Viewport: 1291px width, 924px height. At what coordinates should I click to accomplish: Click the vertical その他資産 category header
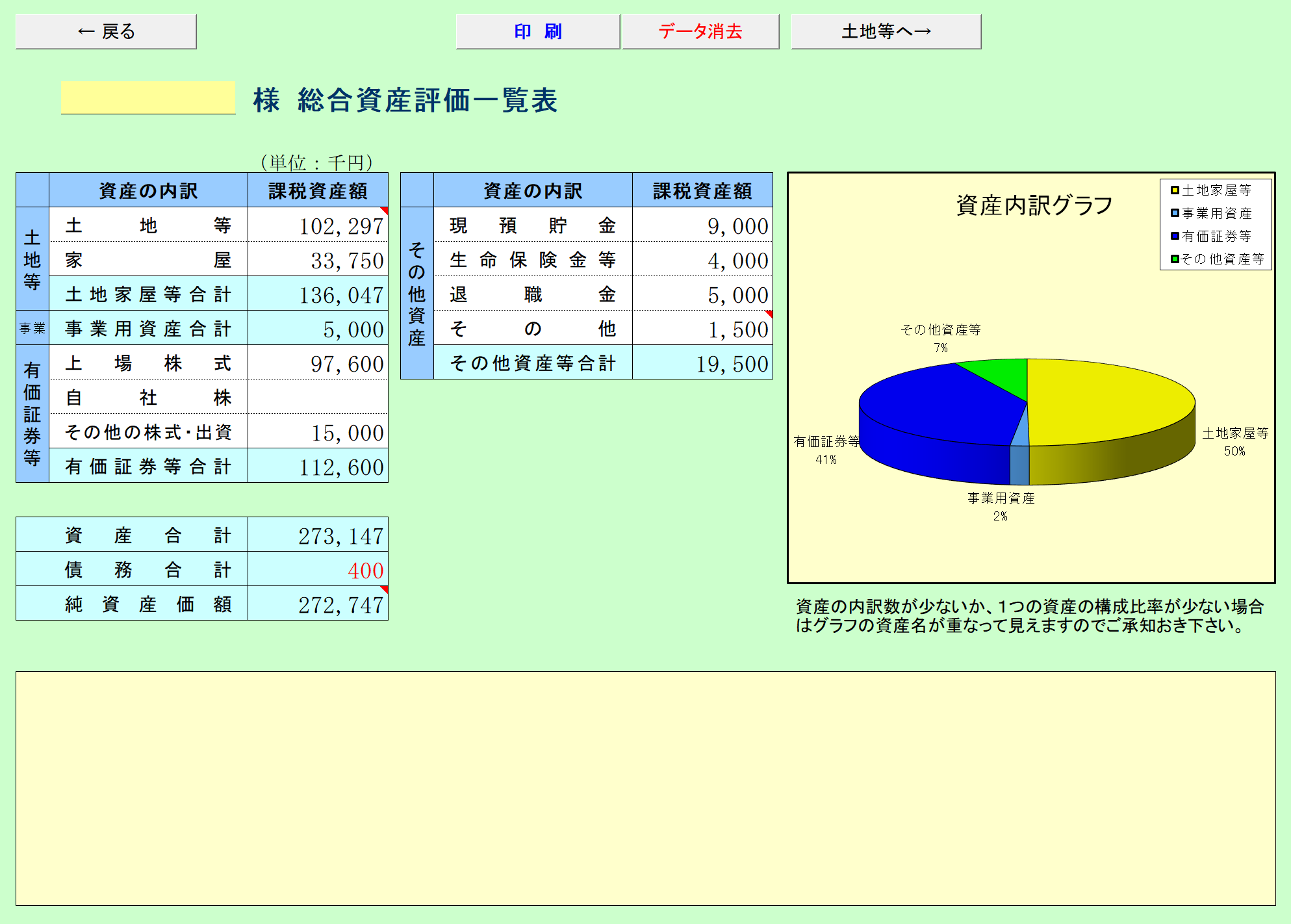[417, 293]
